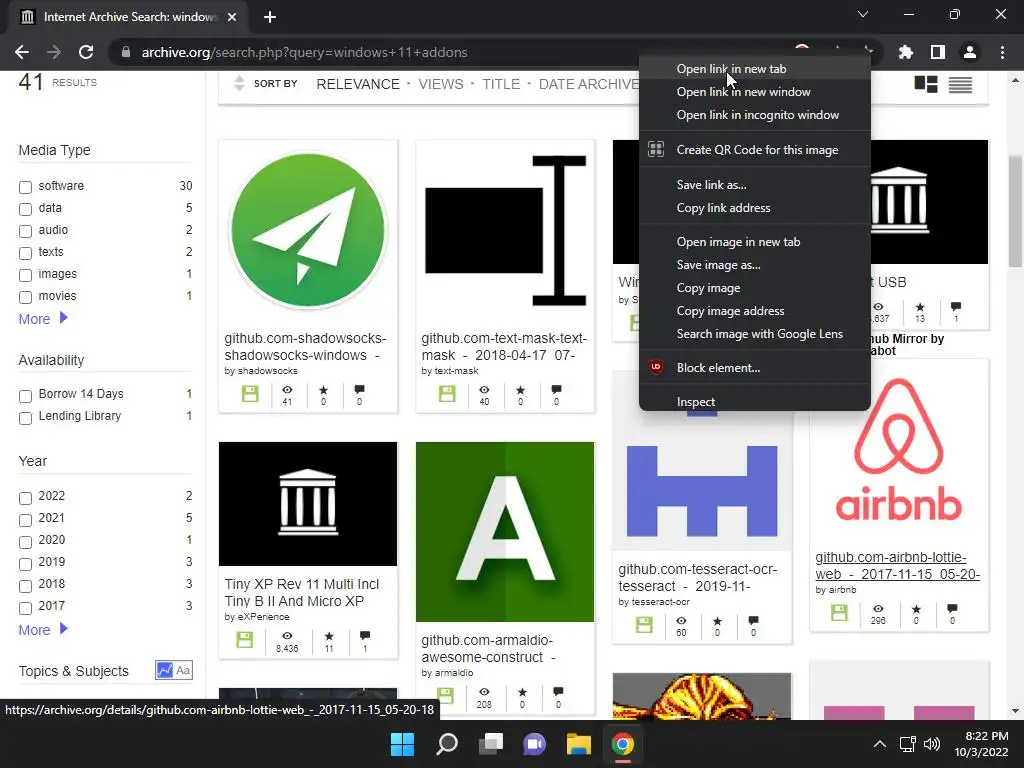Check the 2019 year filter
Viewport: 1024px width, 768px height.
(x=25, y=564)
